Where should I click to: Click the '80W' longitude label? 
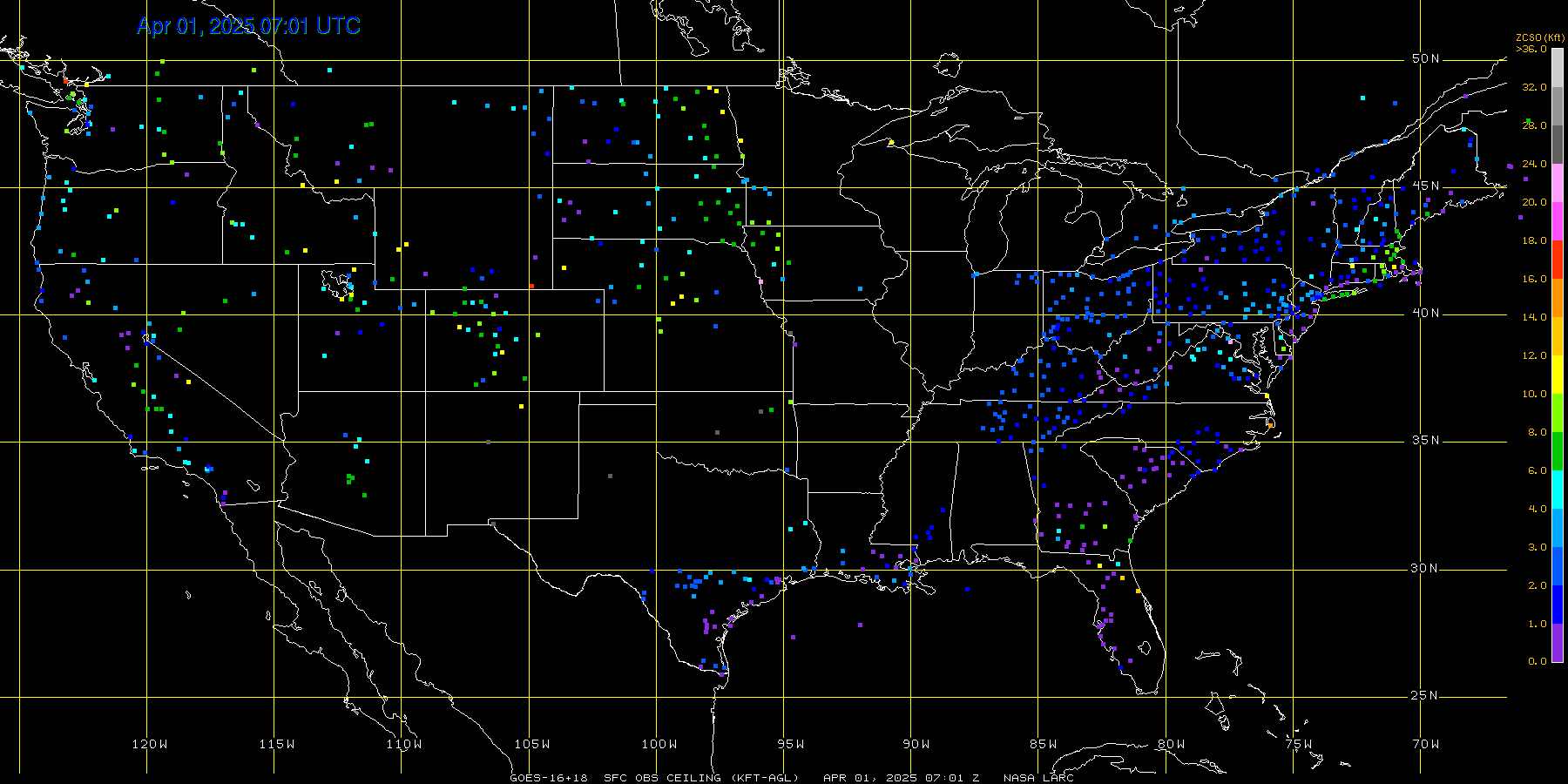tap(1172, 744)
